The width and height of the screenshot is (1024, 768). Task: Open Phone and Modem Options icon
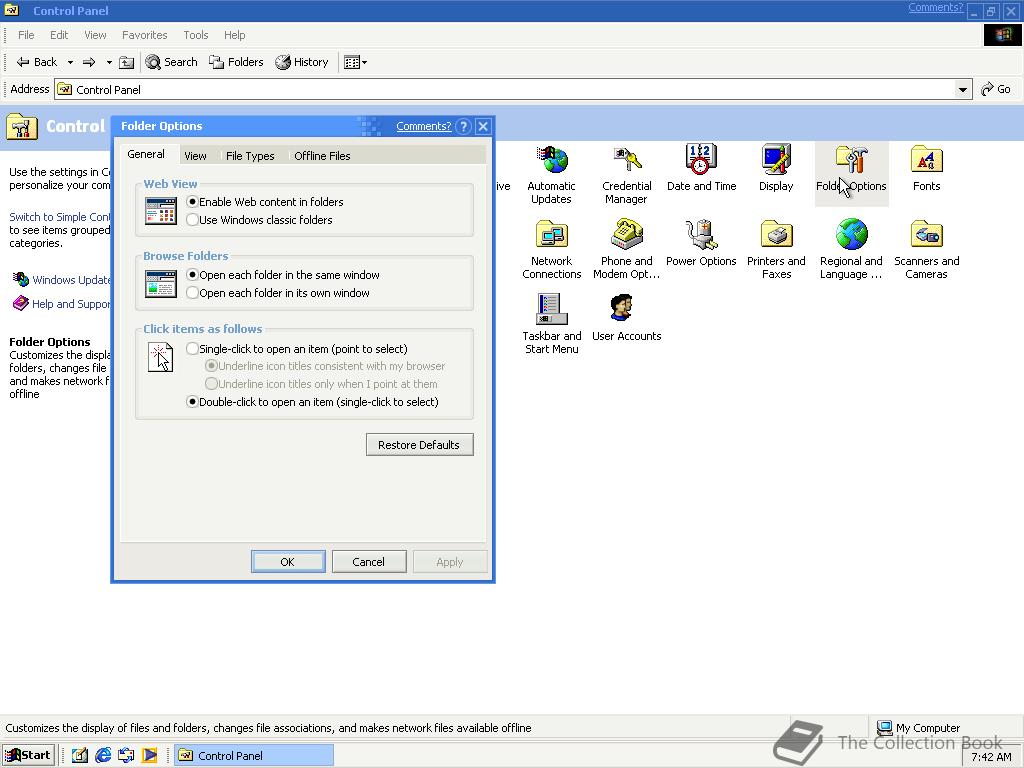point(626,249)
